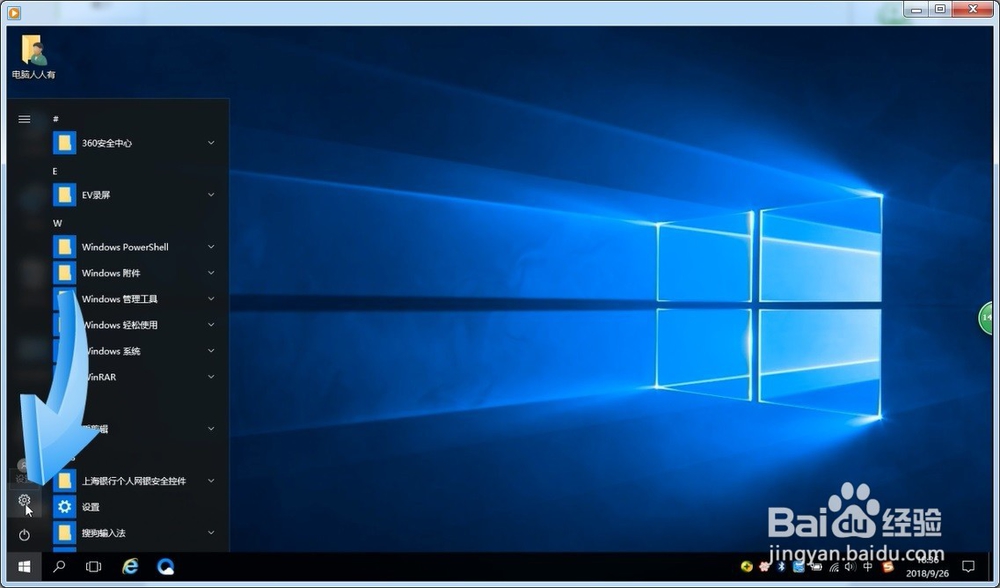1000x588 pixels.
Task: Expand the 360安全中心 folder chevron
Action: coord(211,143)
